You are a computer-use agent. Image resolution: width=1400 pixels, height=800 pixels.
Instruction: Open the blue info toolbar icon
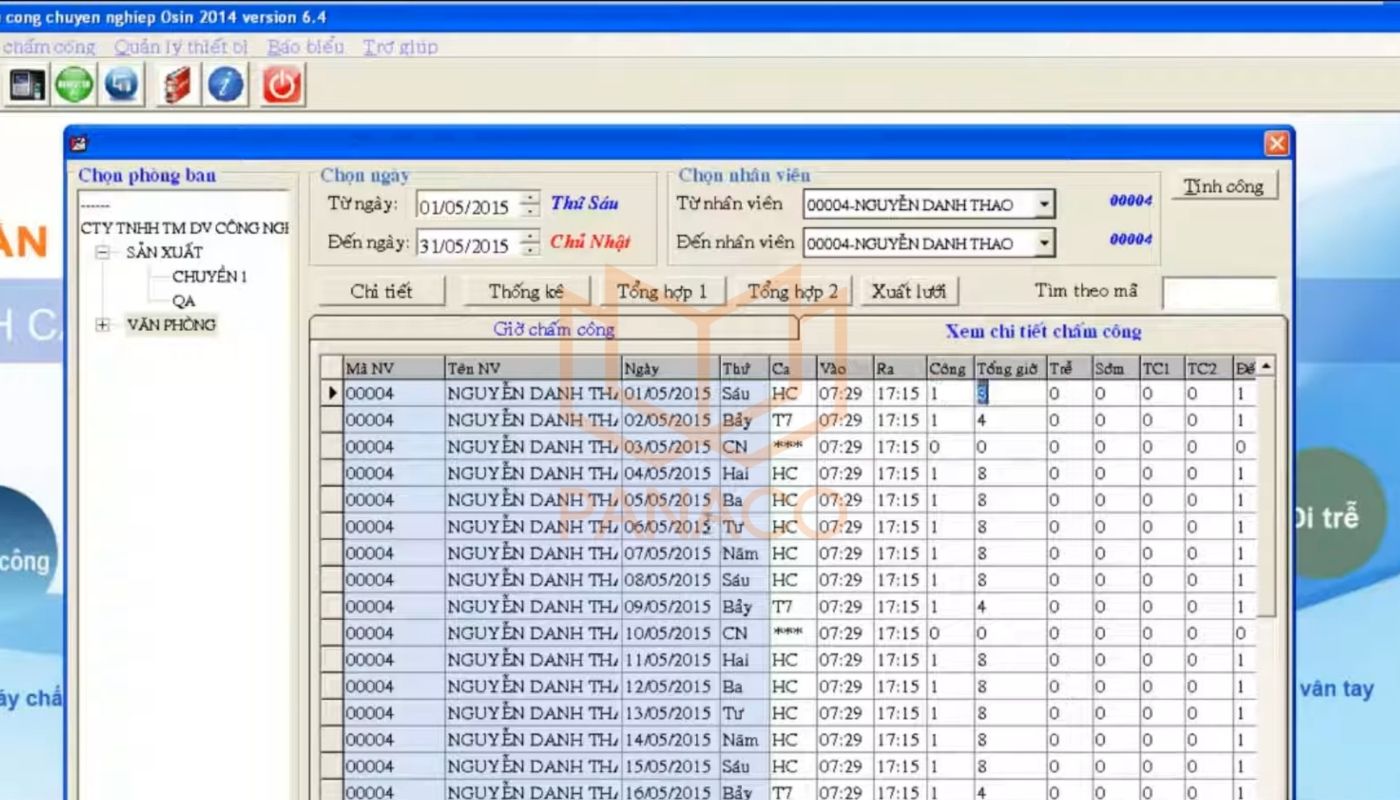[x=226, y=85]
